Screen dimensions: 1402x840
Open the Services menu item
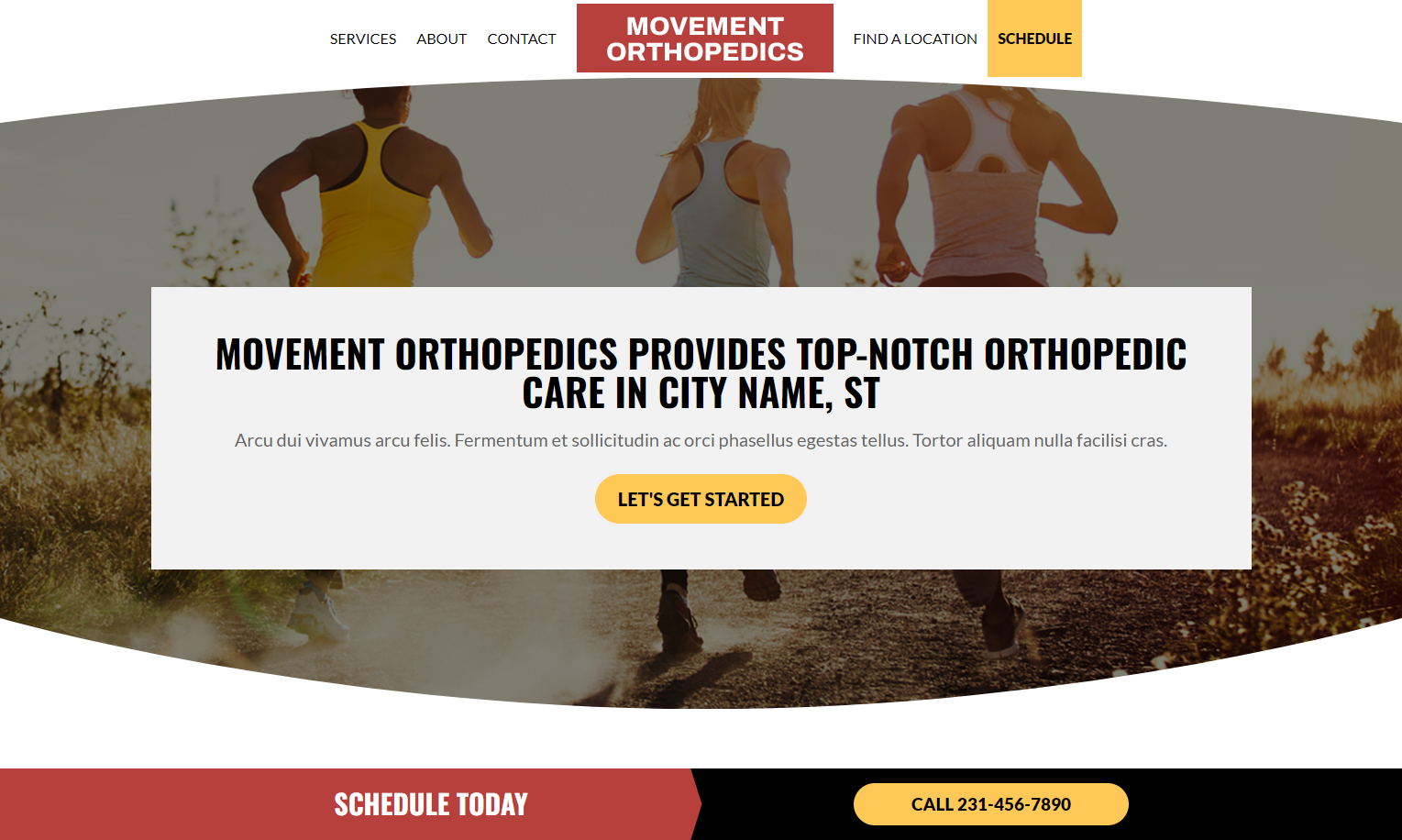pyautogui.click(x=363, y=39)
